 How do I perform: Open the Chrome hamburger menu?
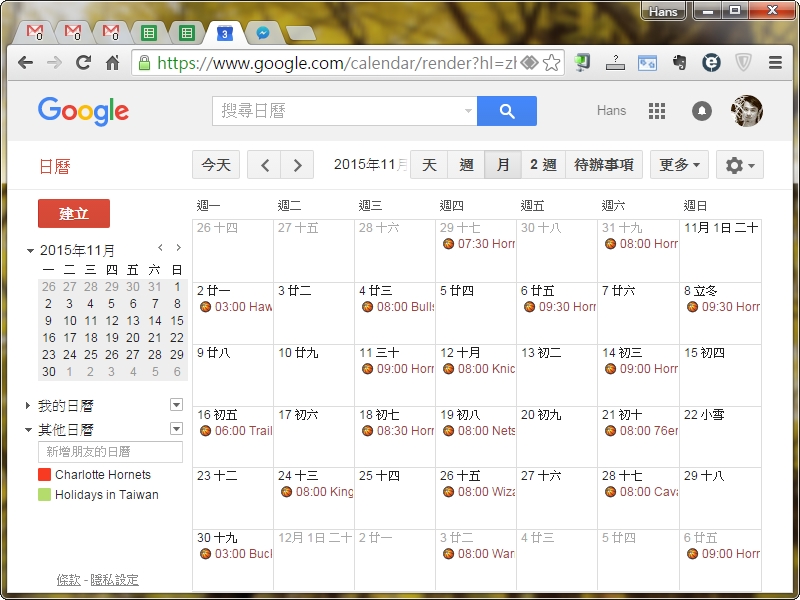(x=775, y=62)
